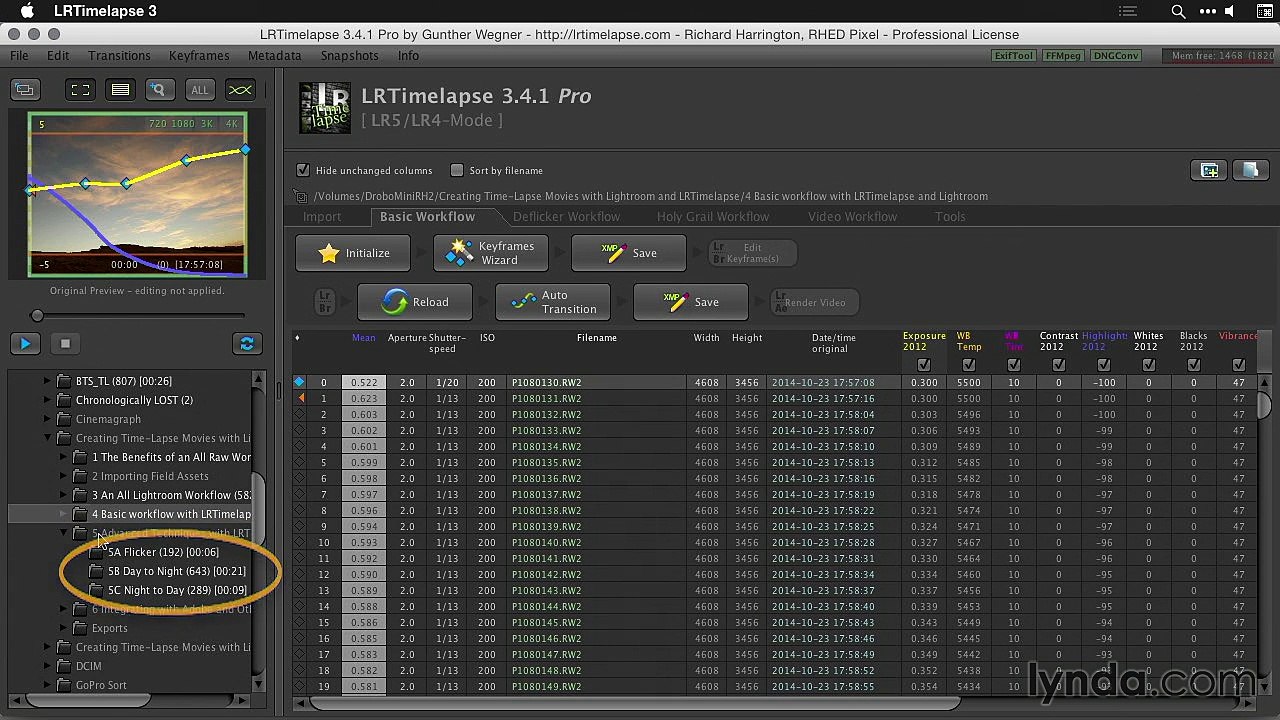
Task: Expand the BTS_TL (807) folder
Action: pos(47,381)
